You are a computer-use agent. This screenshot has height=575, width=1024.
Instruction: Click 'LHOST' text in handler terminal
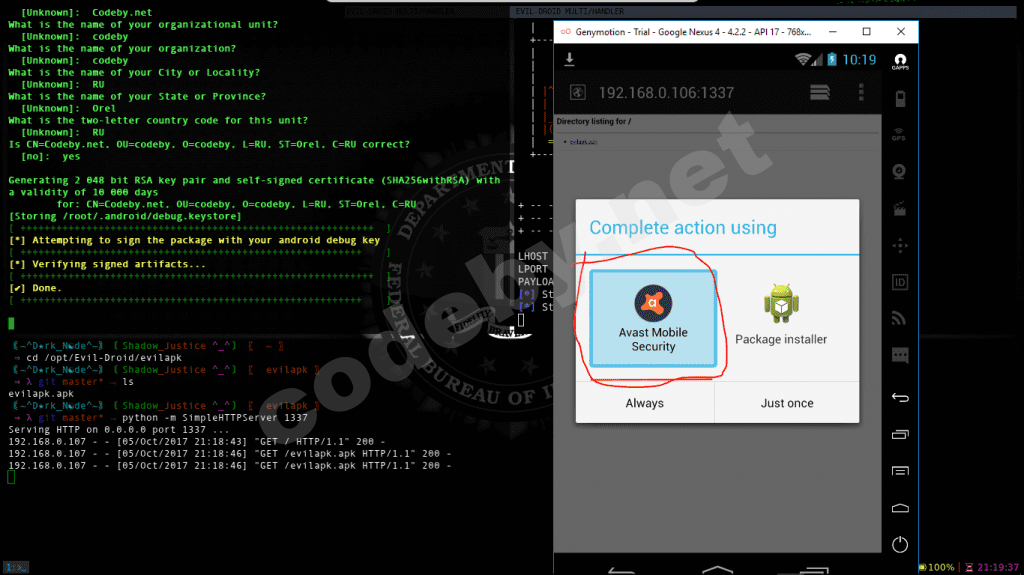(533, 256)
